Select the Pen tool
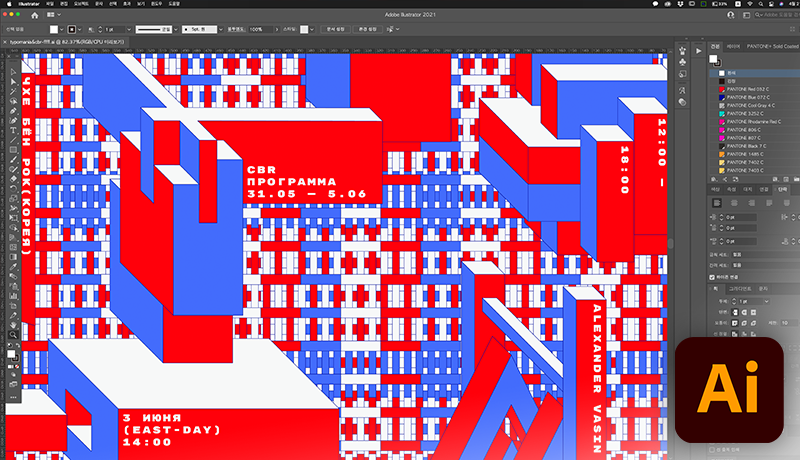Screen dimensions: 800x460 point(13,111)
